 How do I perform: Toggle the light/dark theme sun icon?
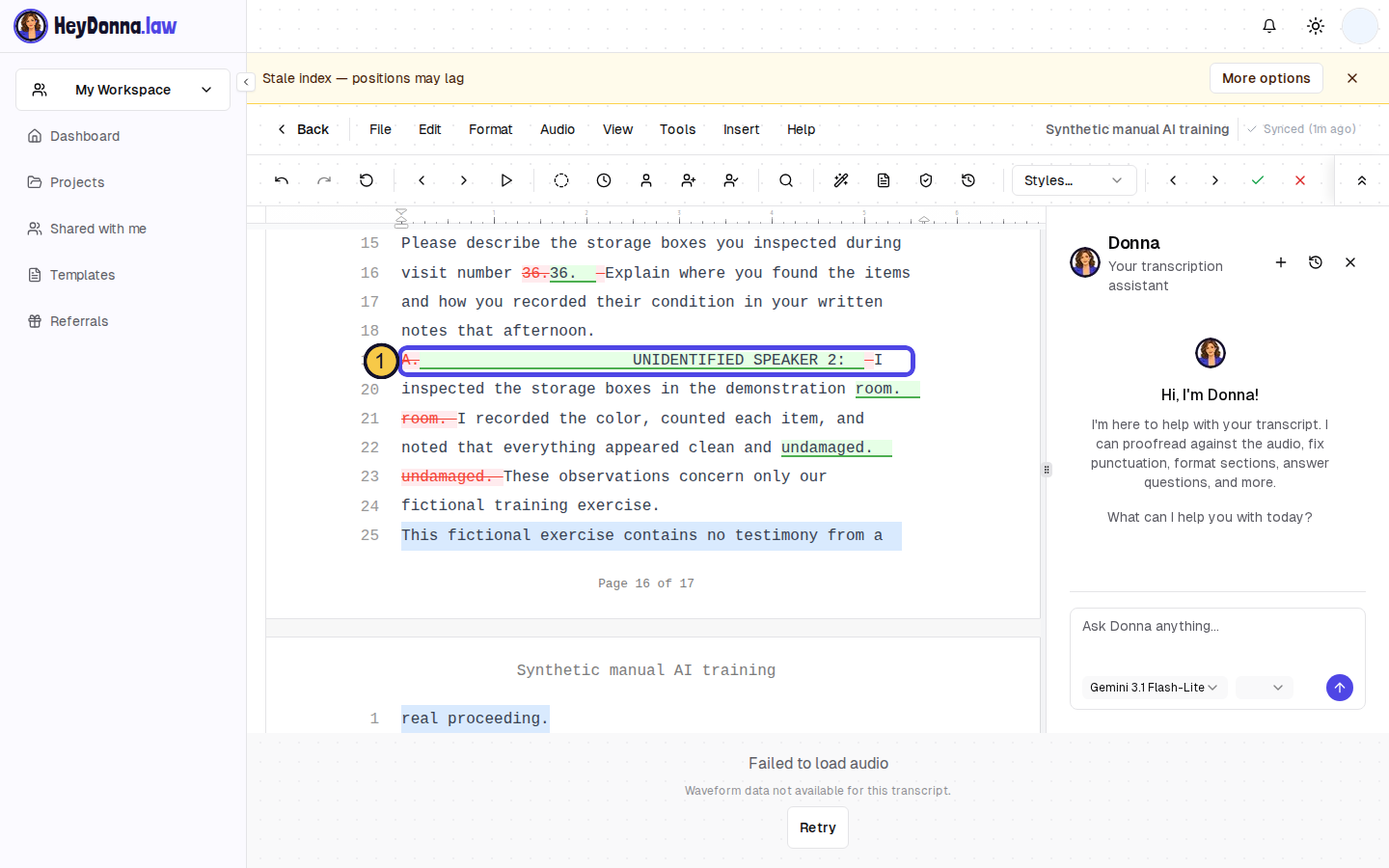1316,26
